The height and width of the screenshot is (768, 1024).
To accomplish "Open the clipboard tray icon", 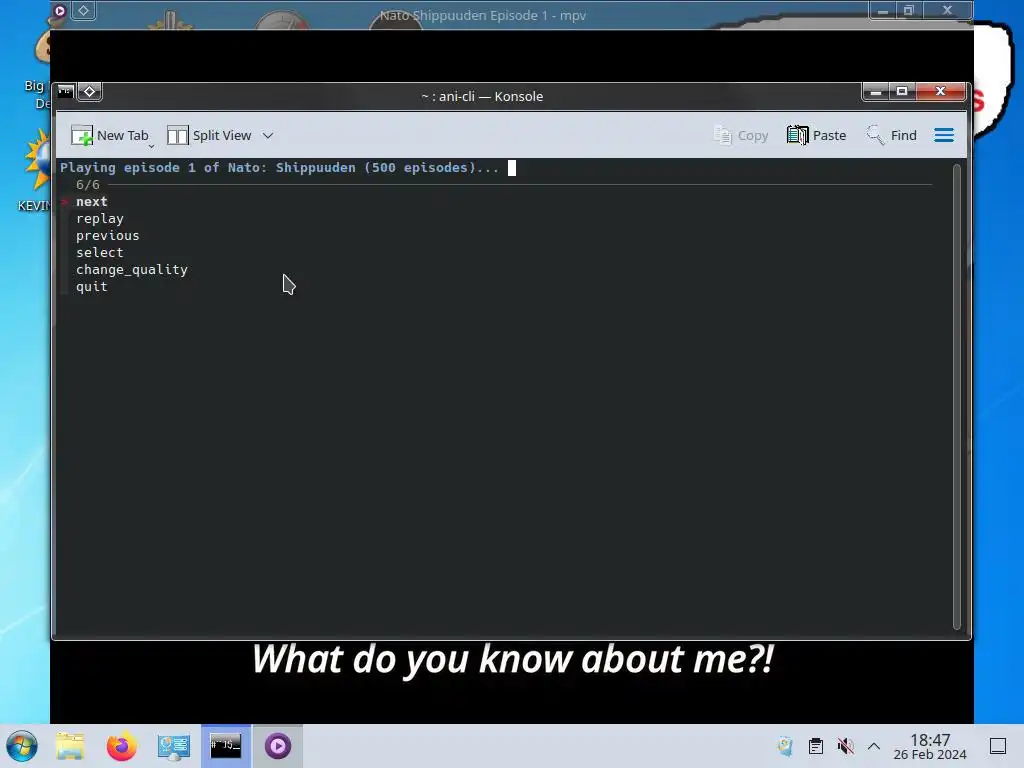I will point(816,746).
